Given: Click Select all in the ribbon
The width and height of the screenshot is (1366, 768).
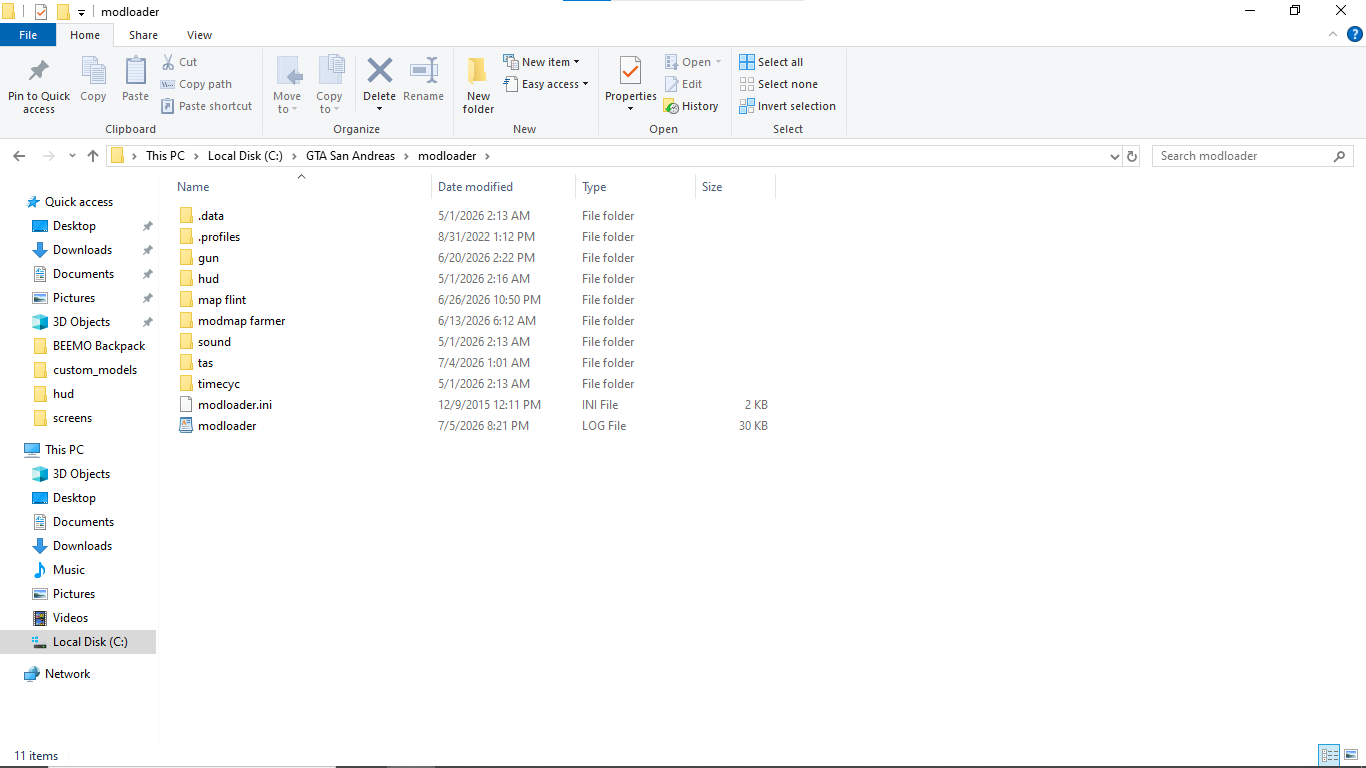Looking at the screenshot, I should [771, 62].
